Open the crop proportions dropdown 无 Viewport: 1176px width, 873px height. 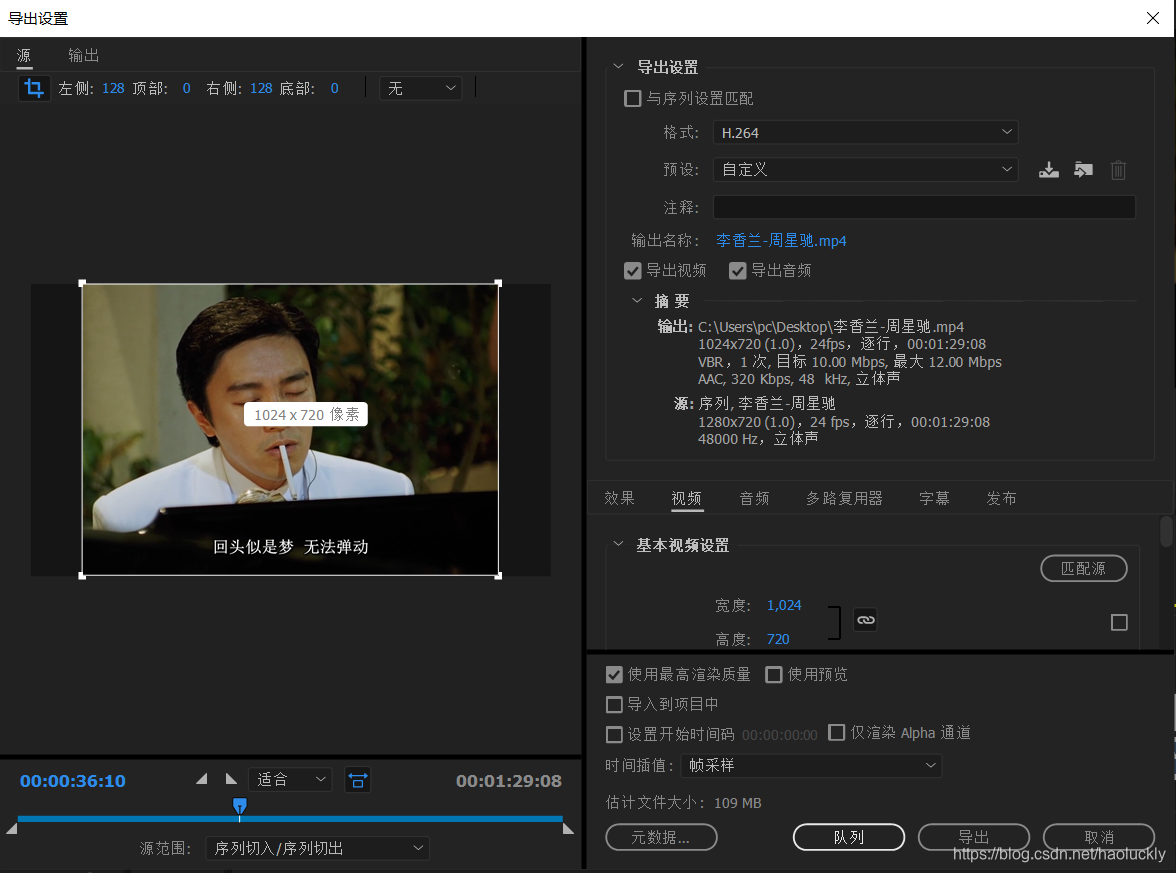(x=421, y=88)
